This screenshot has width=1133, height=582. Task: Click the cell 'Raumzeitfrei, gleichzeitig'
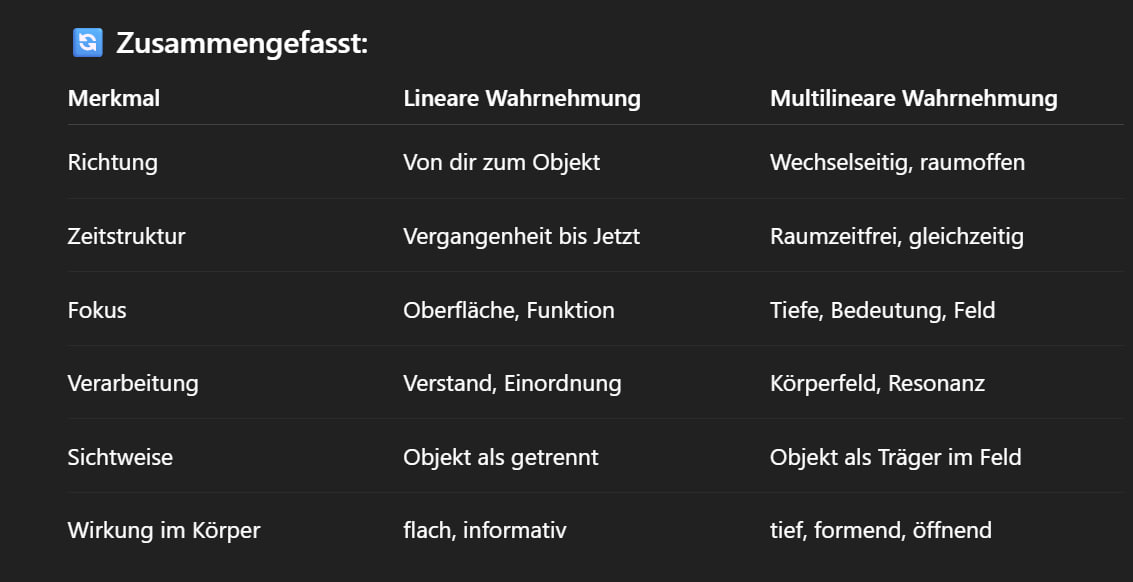(x=896, y=236)
